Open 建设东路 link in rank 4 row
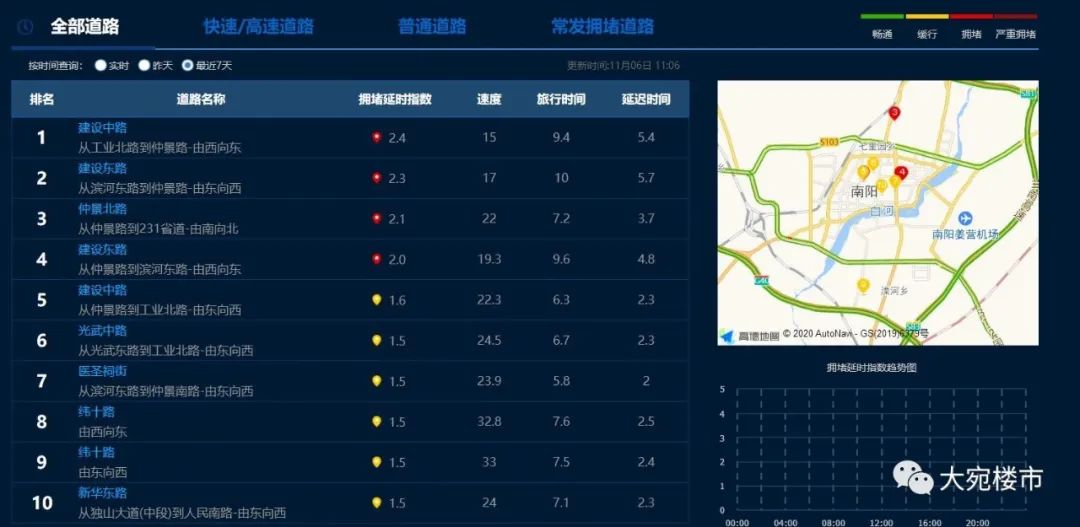Image resolution: width=1080 pixels, height=527 pixels. tap(102, 249)
